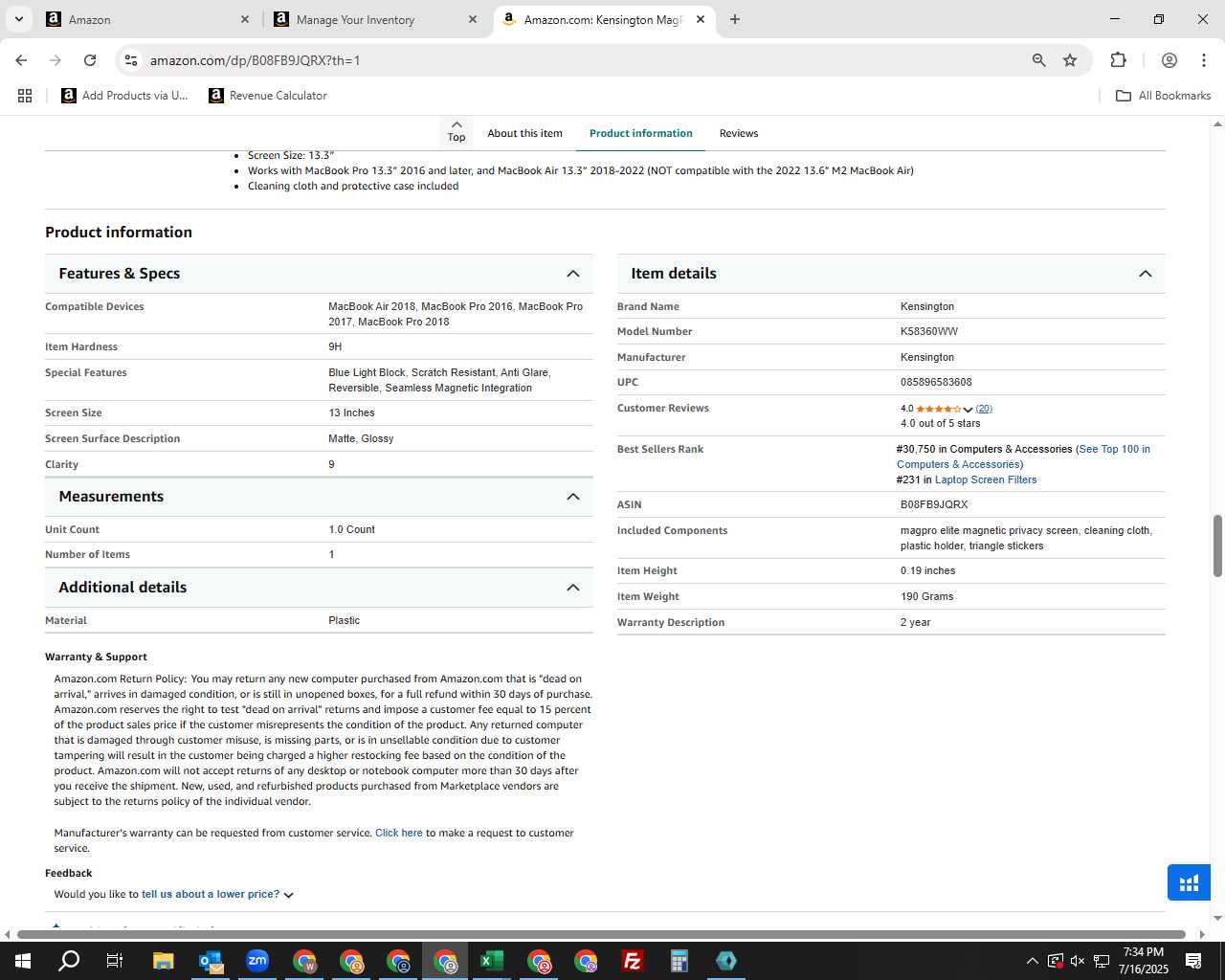The height and width of the screenshot is (980, 1225).
Task: Open Windows taskbar search
Action: (69, 961)
